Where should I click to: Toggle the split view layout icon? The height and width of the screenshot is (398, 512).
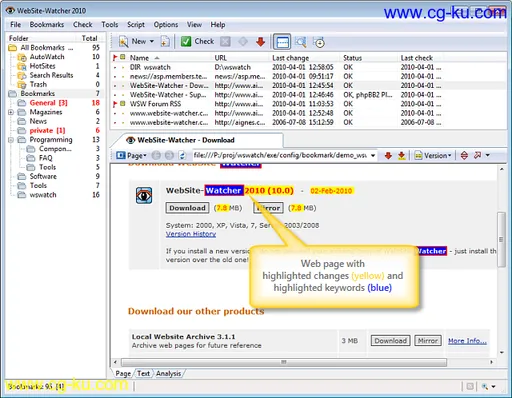[x=282, y=42]
